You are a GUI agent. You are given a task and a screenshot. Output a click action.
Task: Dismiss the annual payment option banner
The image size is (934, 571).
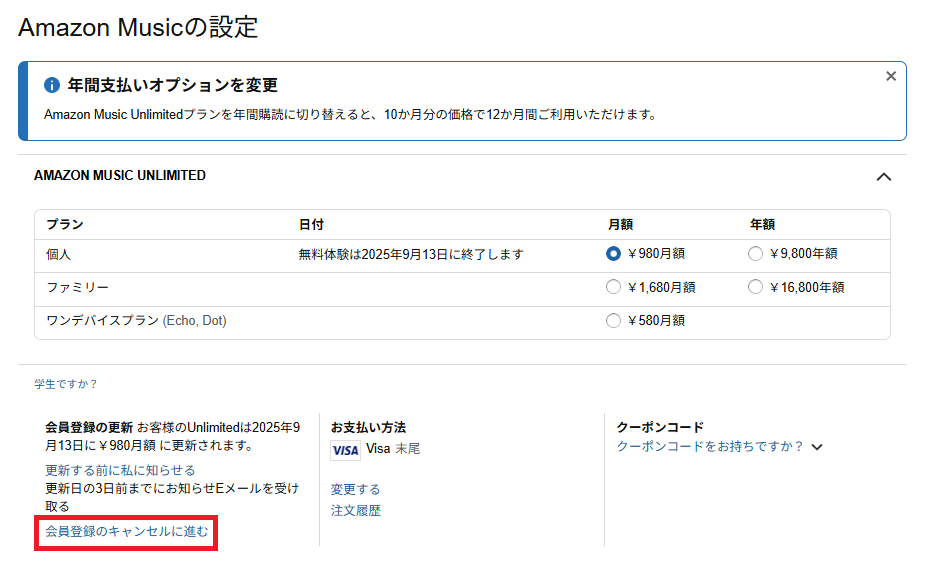(891, 76)
